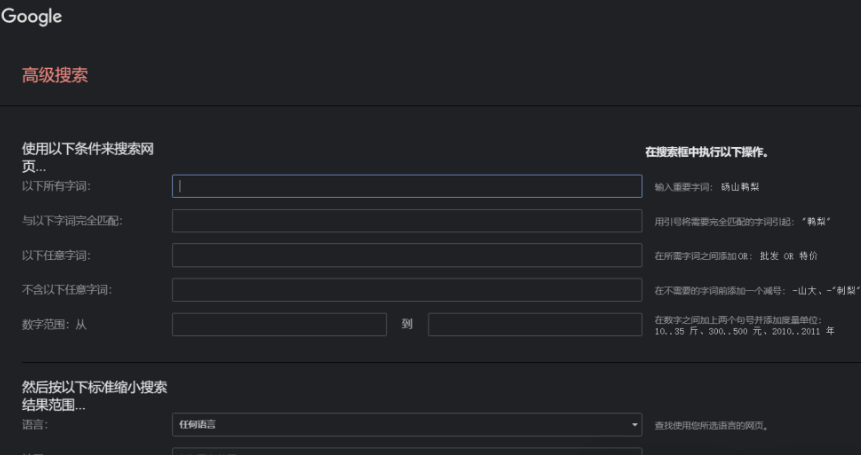Focus the 以下所有字词 input field
The width and height of the screenshot is (861, 455).
(406, 186)
